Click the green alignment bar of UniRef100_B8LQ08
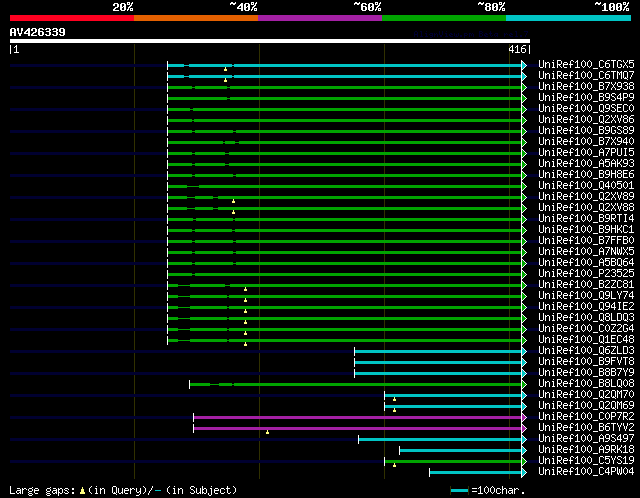 point(356,385)
